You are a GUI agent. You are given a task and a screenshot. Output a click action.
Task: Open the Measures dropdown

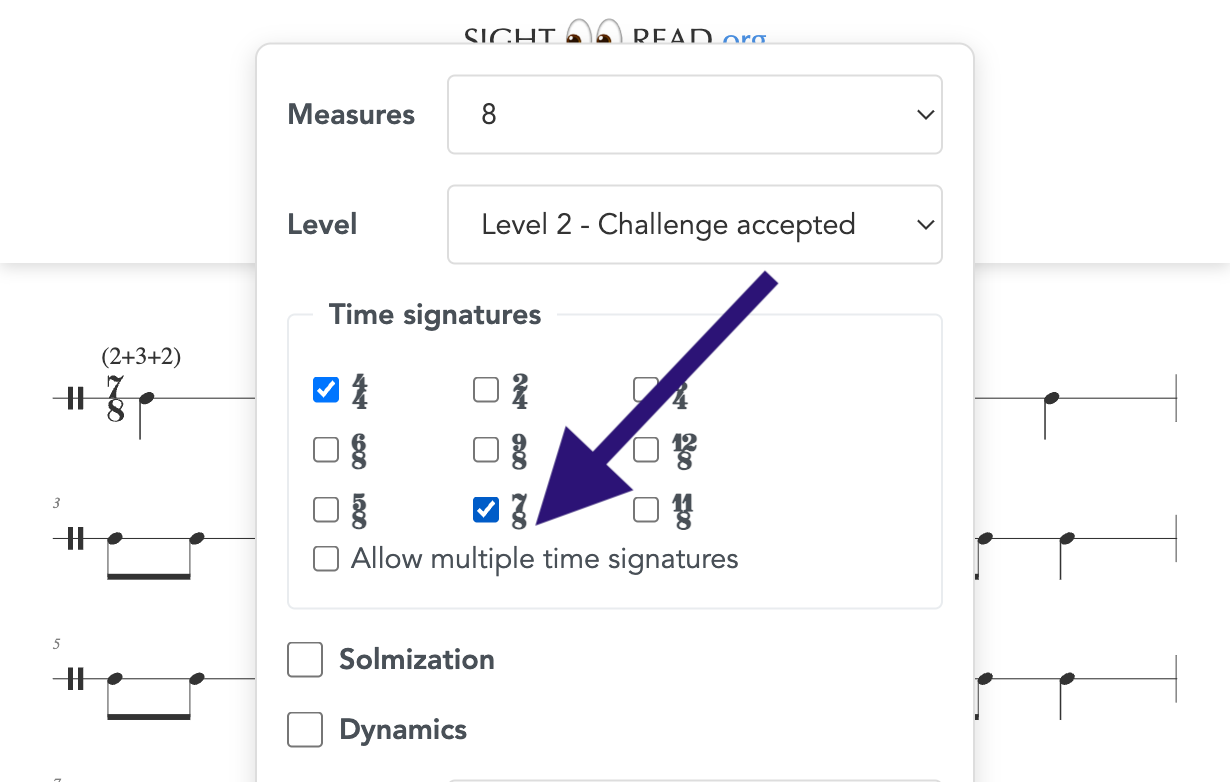click(x=694, y=114)
